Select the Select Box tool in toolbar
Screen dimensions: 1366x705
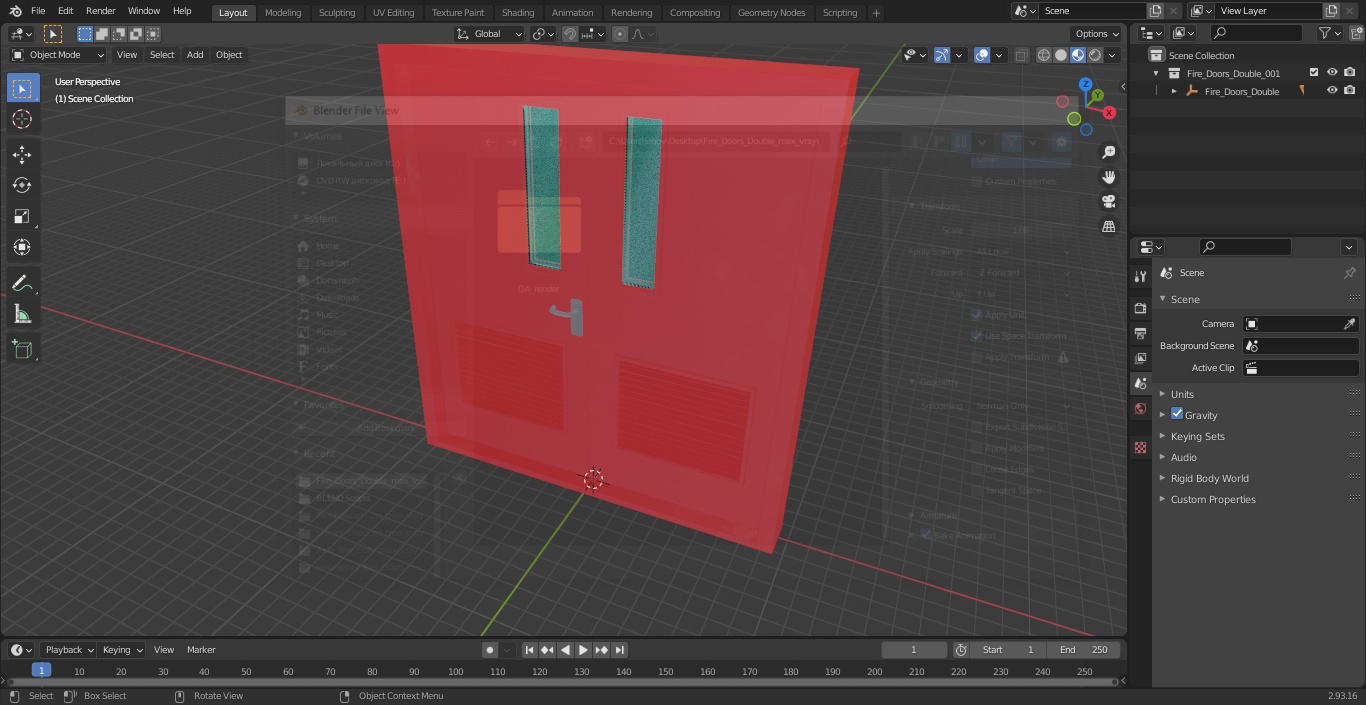[22, 88]
